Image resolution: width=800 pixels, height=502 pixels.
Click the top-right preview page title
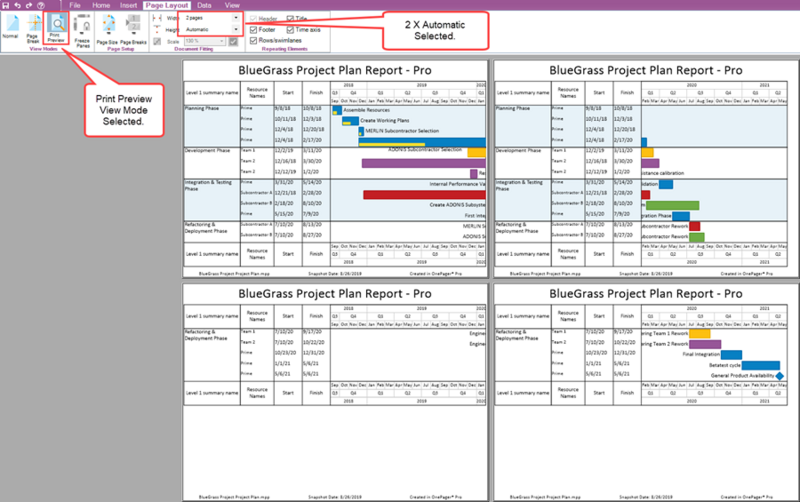tap(645, 70)
